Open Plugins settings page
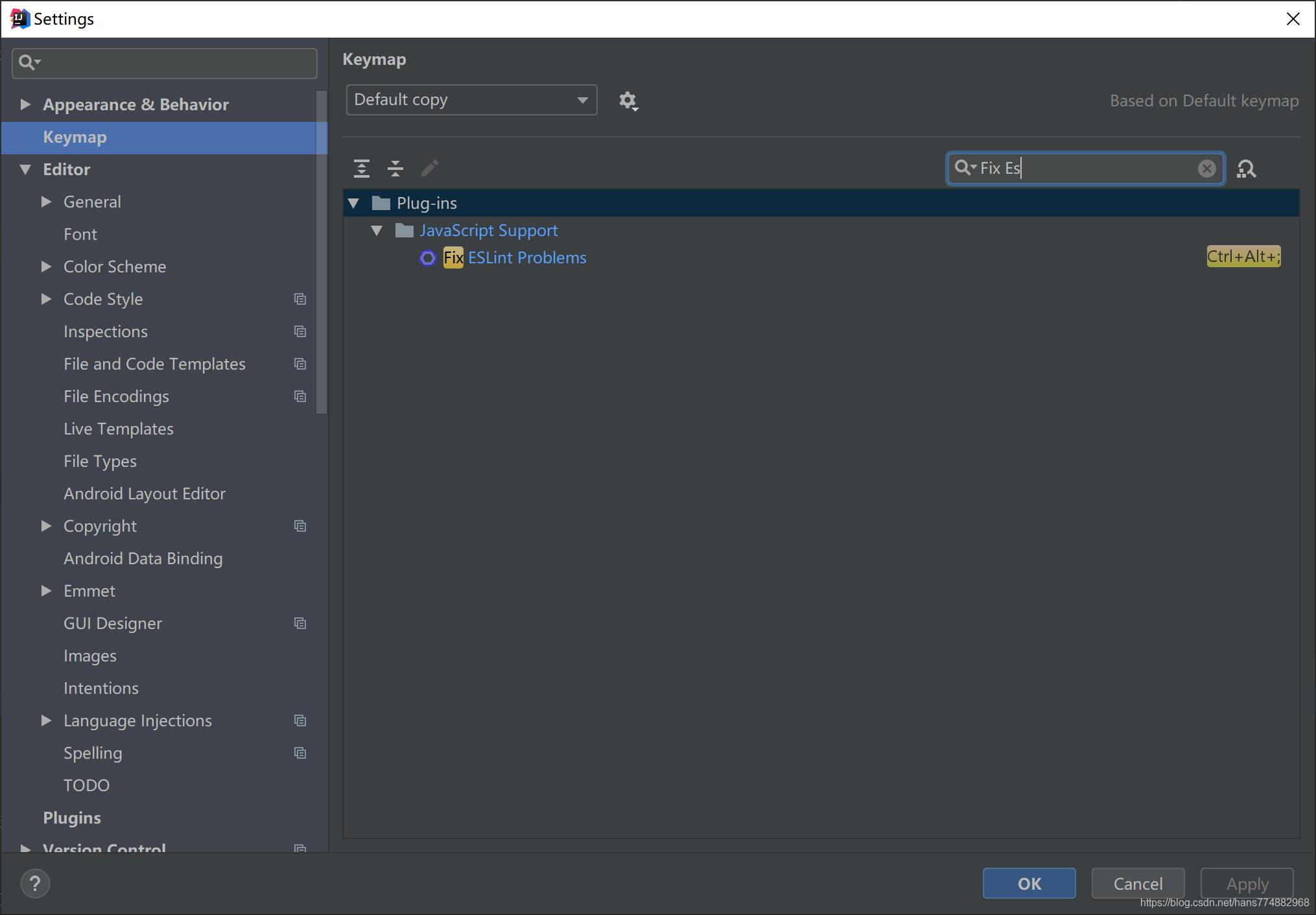The width and height of the screenshot is (1316, 915). click(72, 818)
